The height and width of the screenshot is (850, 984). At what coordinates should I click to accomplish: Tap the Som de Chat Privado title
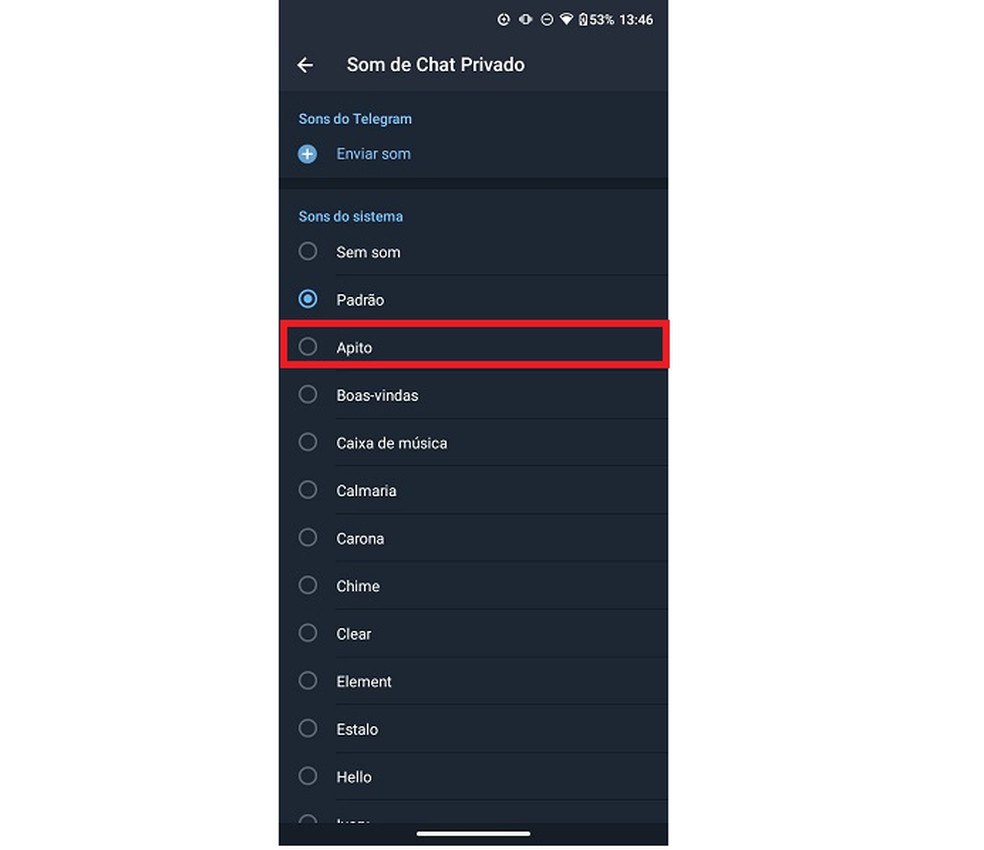click(435, 64)
